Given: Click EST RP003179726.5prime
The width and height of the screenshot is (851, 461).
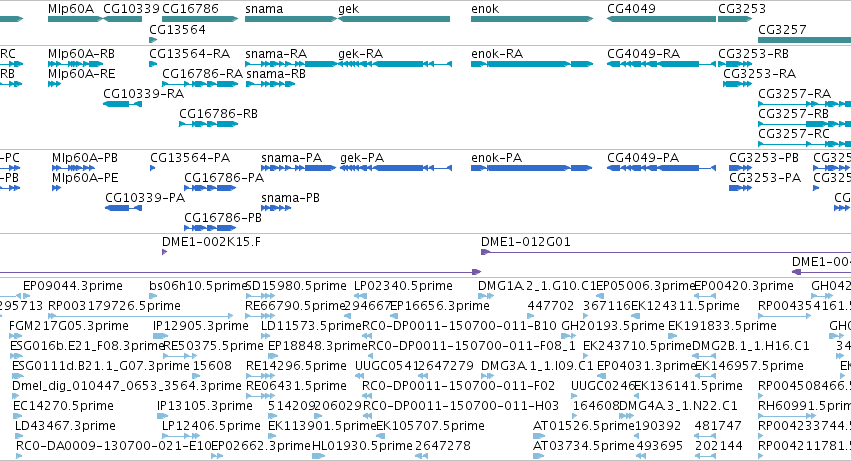Looking at the screenshot, I should tap(115, 306).
